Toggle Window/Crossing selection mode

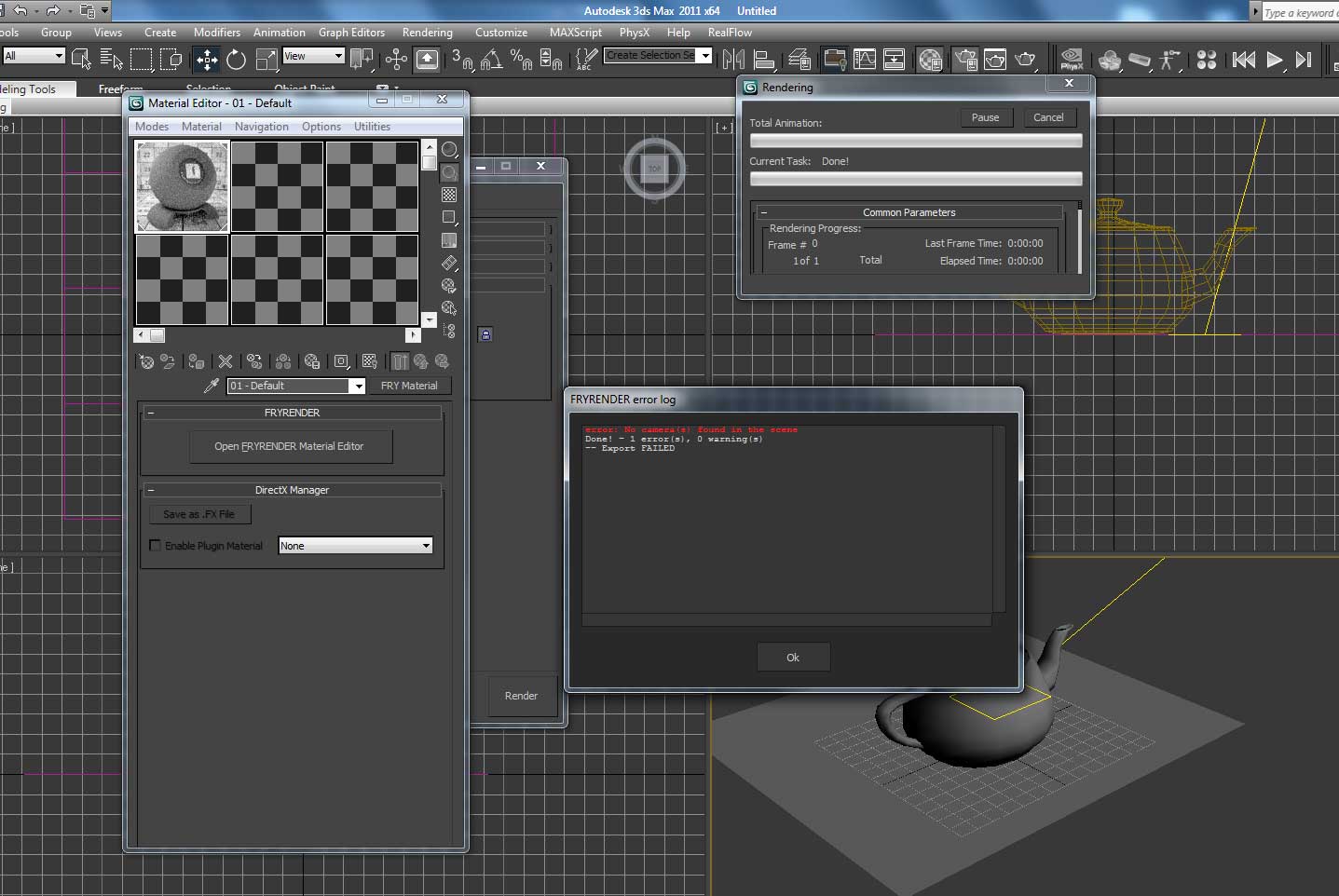click(171, 60)
